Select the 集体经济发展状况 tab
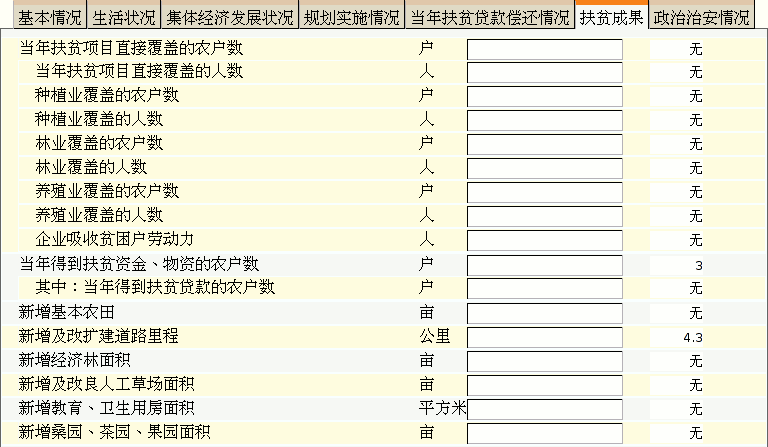 click(x=231, y=18)
